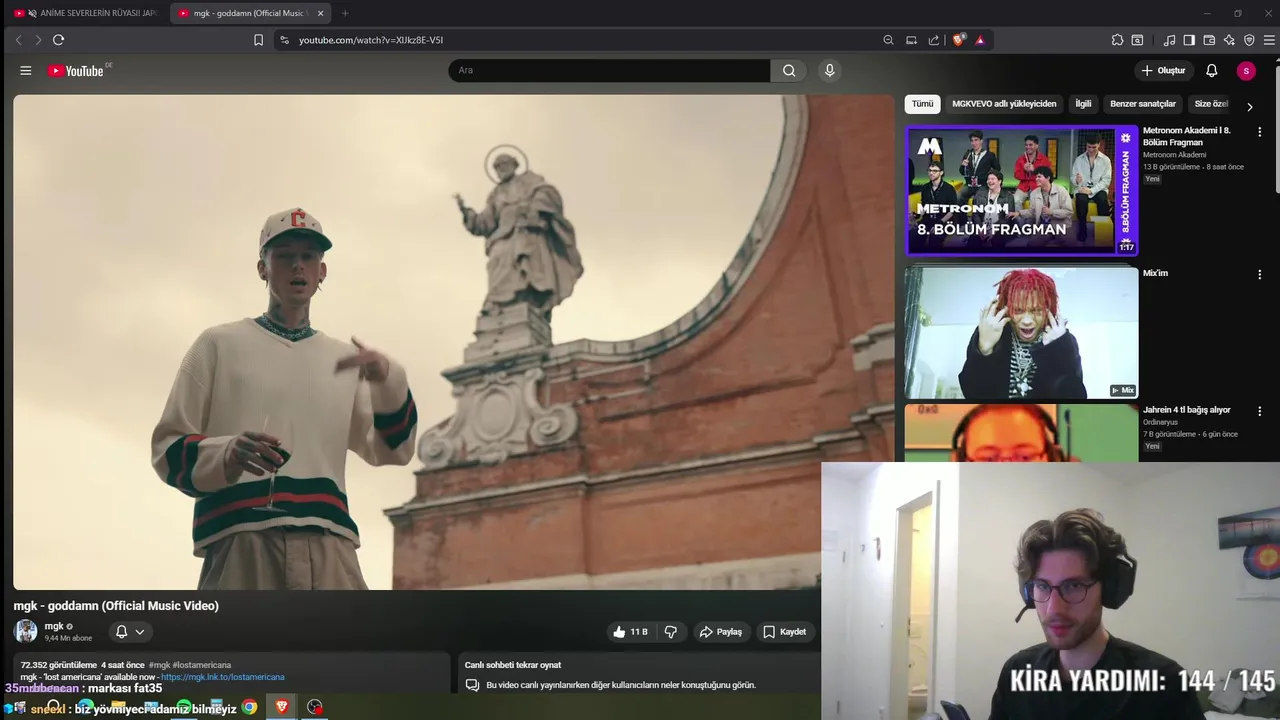
Task: Open a new browser tab with plus
Action: click(x=345, y=13)
